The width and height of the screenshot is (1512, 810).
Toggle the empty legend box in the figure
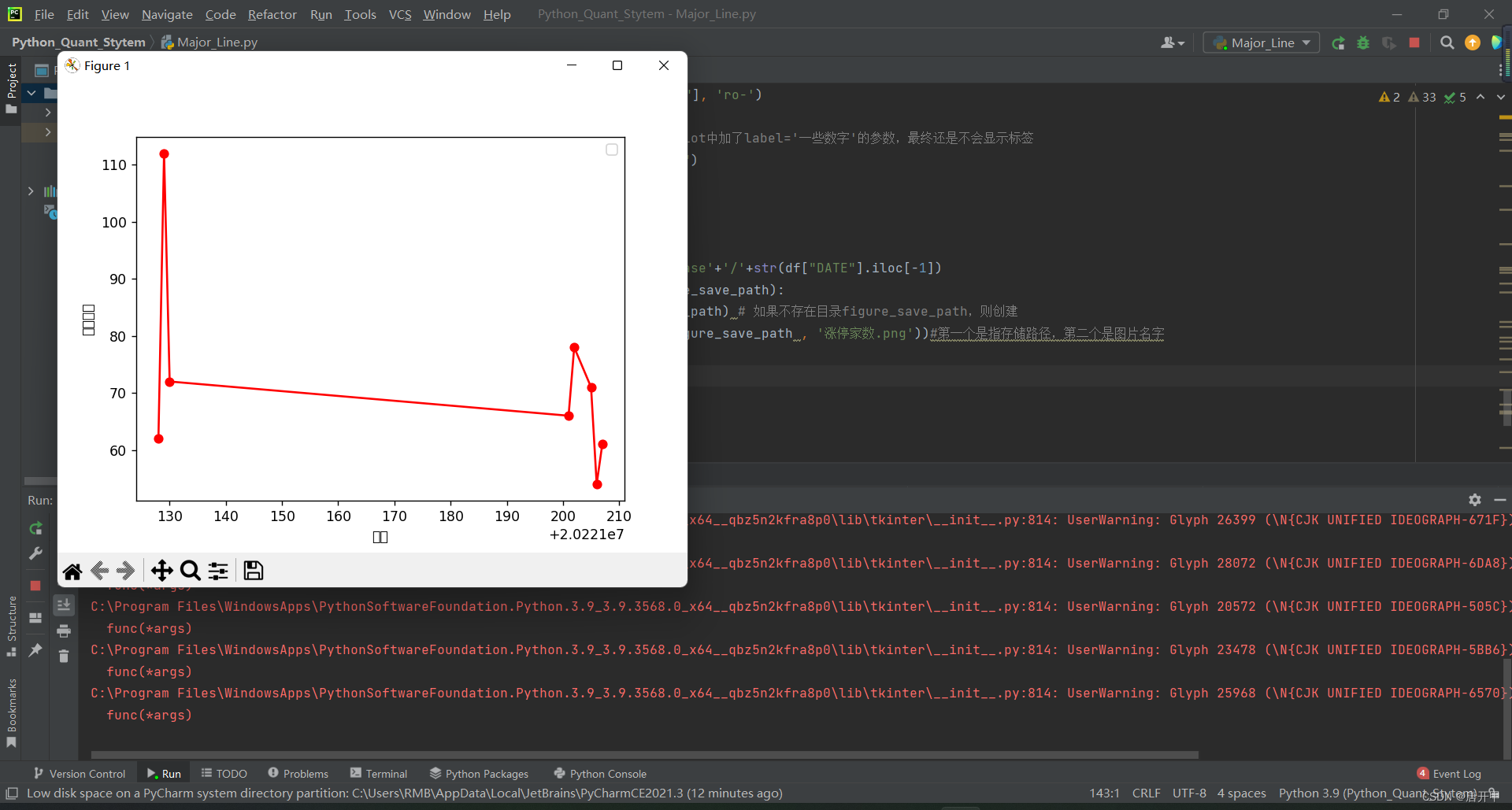pos(612,150)
